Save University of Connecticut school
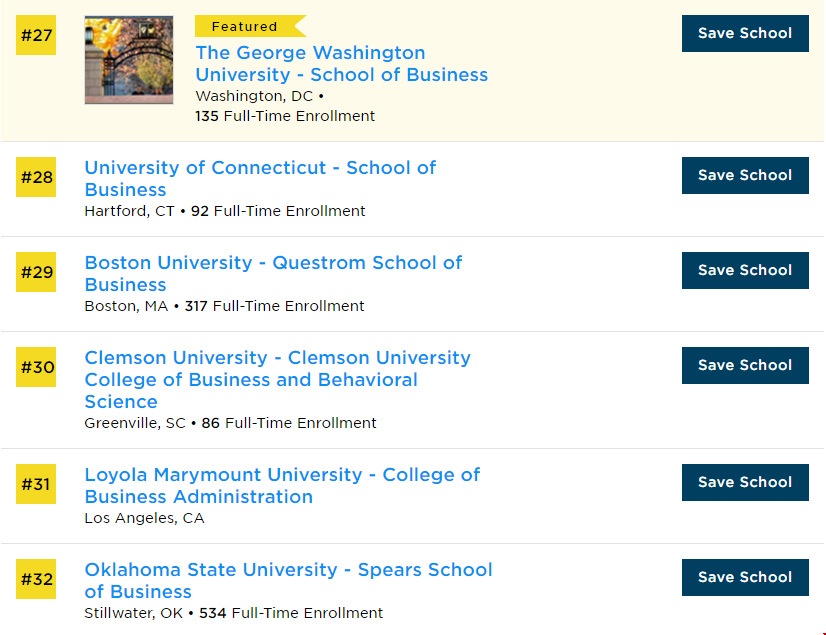The width and height of the screenshot is (826, 635). click(x=745, y=175)
